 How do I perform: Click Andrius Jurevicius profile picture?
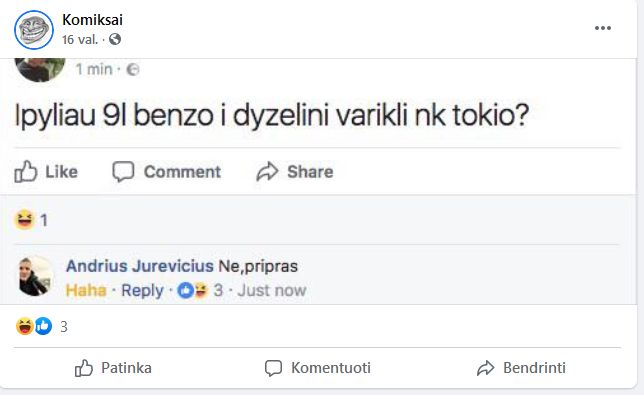[35, 276]
